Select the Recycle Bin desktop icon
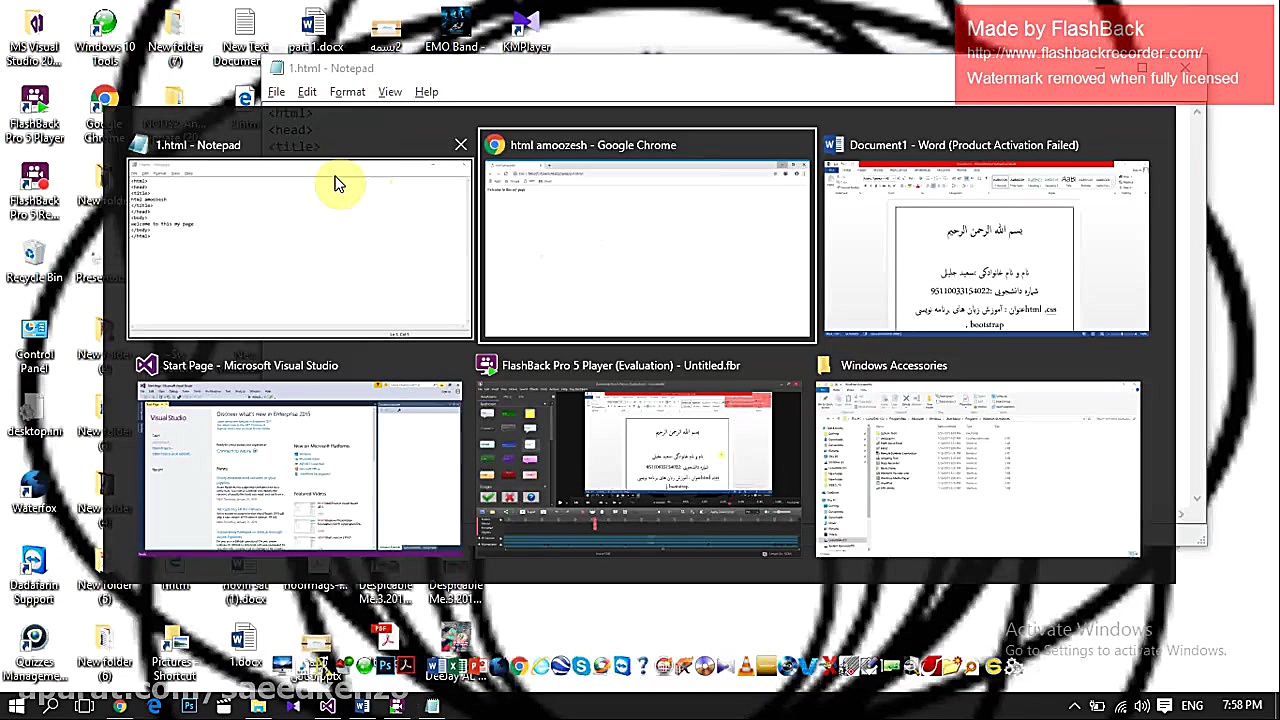 point(35,262)
